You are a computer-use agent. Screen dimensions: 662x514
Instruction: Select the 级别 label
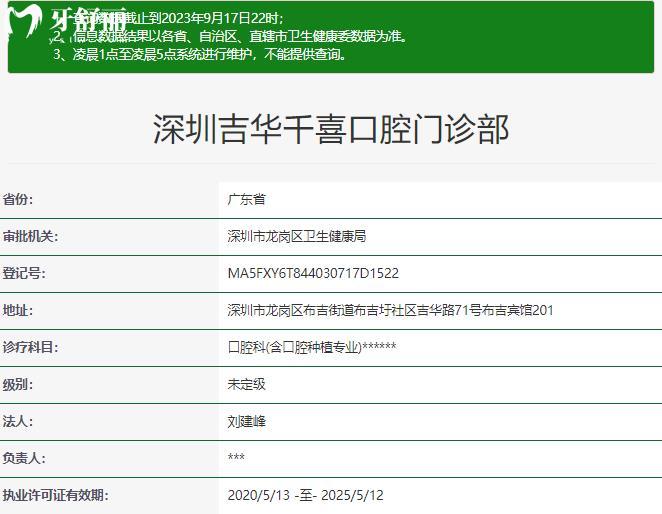point(18,384)
